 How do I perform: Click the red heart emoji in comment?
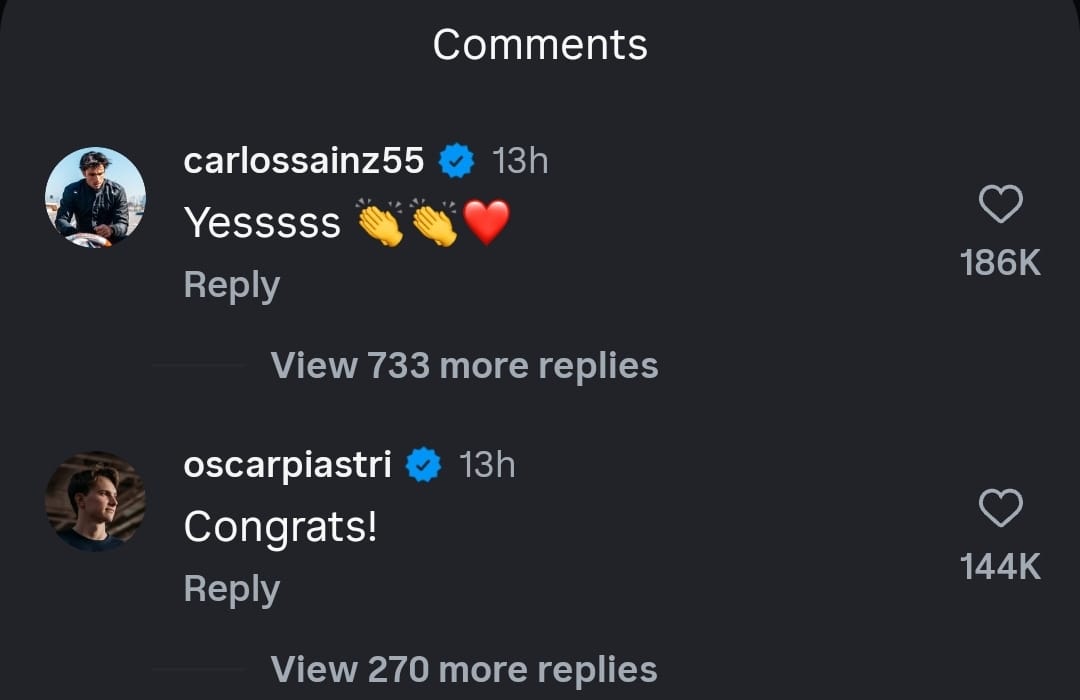[x=487, y=222]
